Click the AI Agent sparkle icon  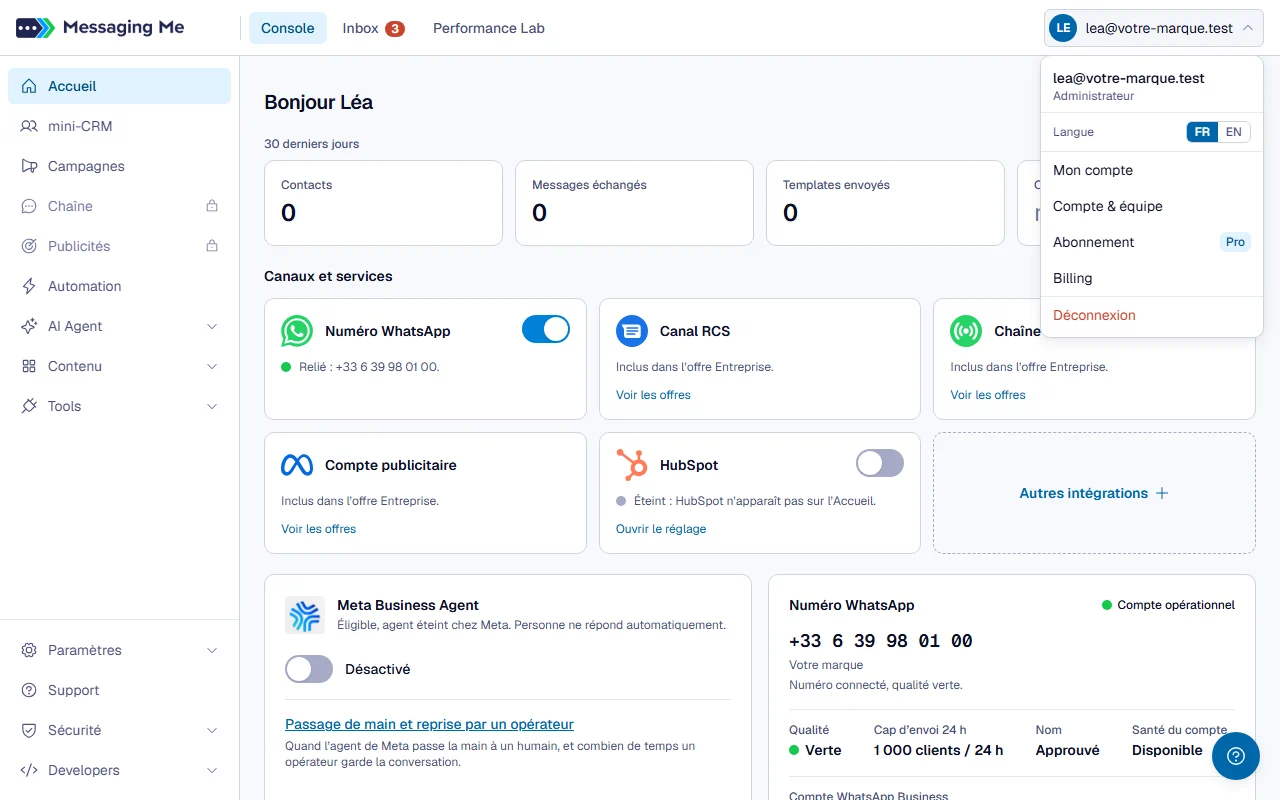click(29, 326)
